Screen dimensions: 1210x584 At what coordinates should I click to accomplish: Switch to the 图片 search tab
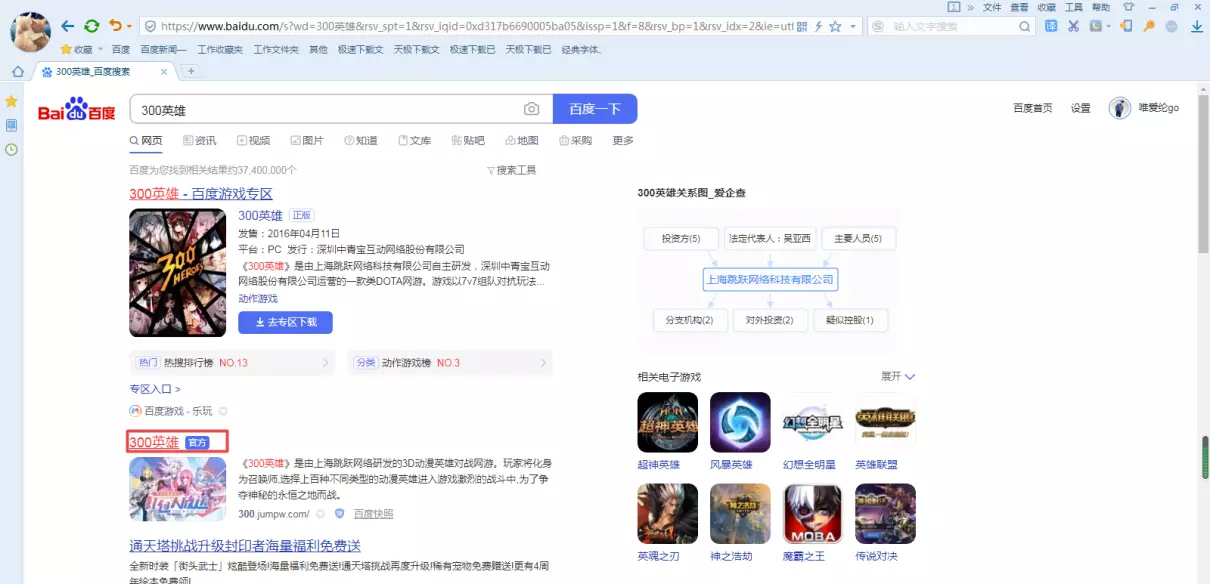(308, 140)
